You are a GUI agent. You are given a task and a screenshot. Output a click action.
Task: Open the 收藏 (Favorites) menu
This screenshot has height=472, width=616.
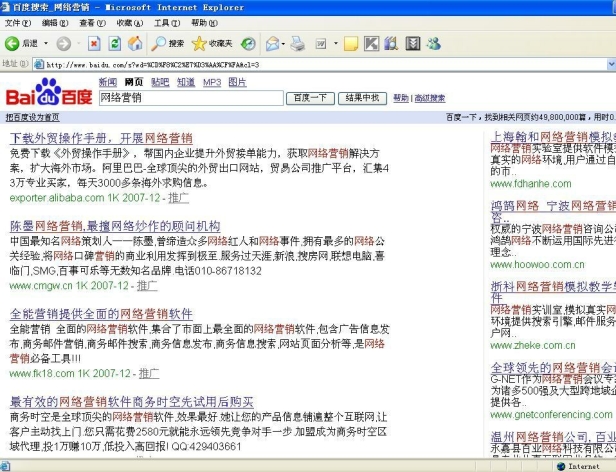click(x=130, y=23)
